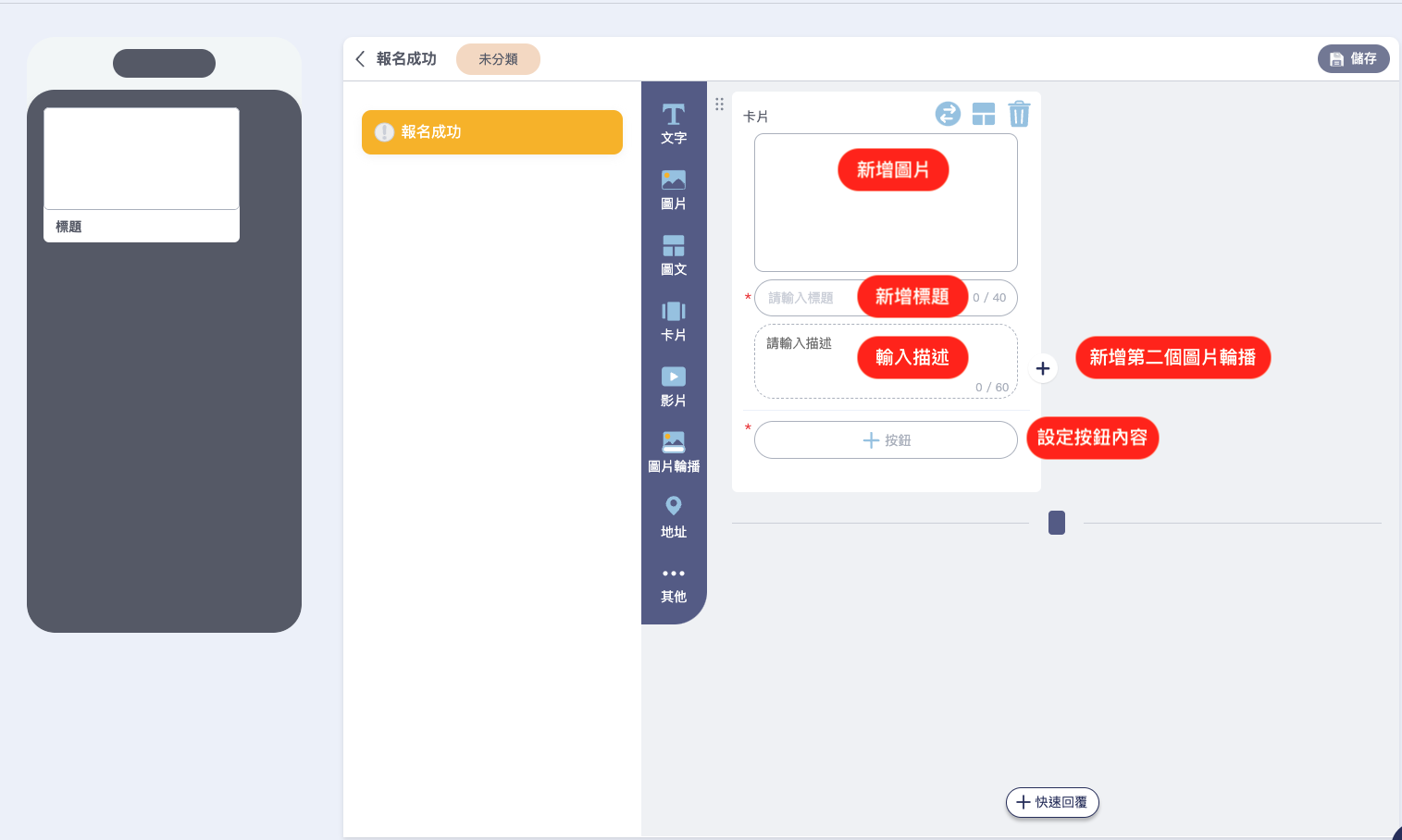Go back using the left chevron
1402x840 pixels.
[360, 59]
